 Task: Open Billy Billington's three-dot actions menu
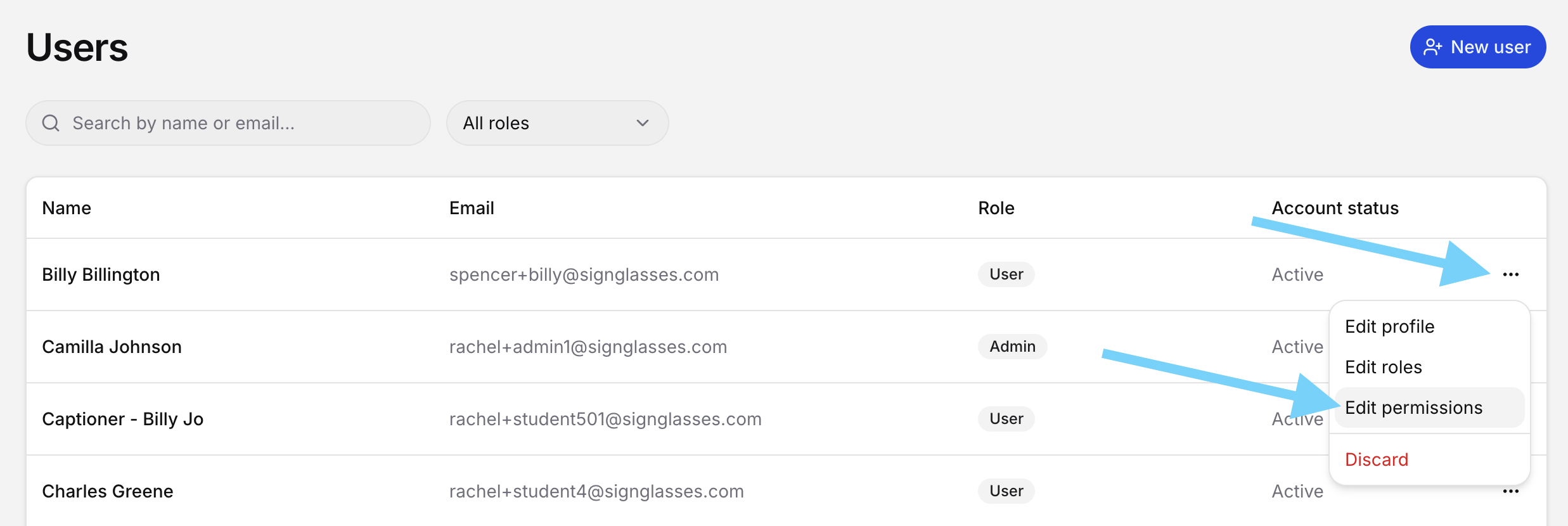click(x=1510, y=274)
